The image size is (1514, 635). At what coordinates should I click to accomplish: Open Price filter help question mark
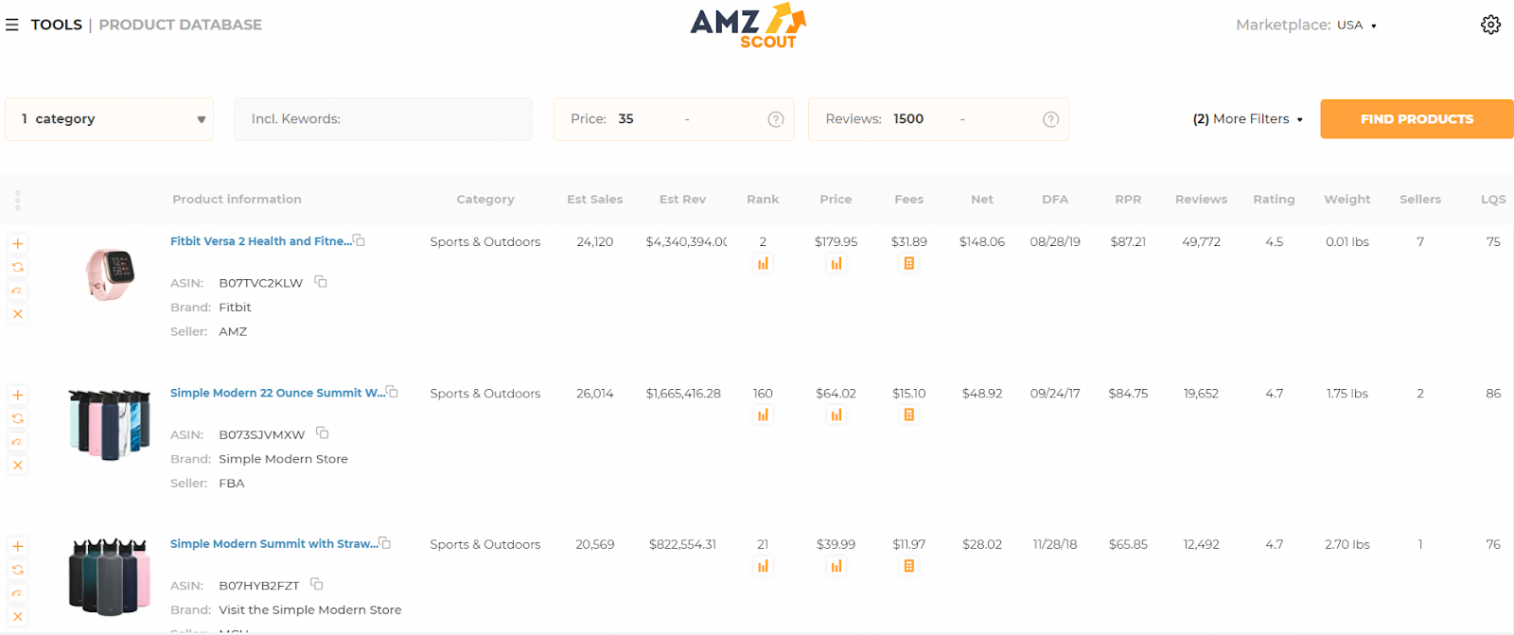coord(775,119)
